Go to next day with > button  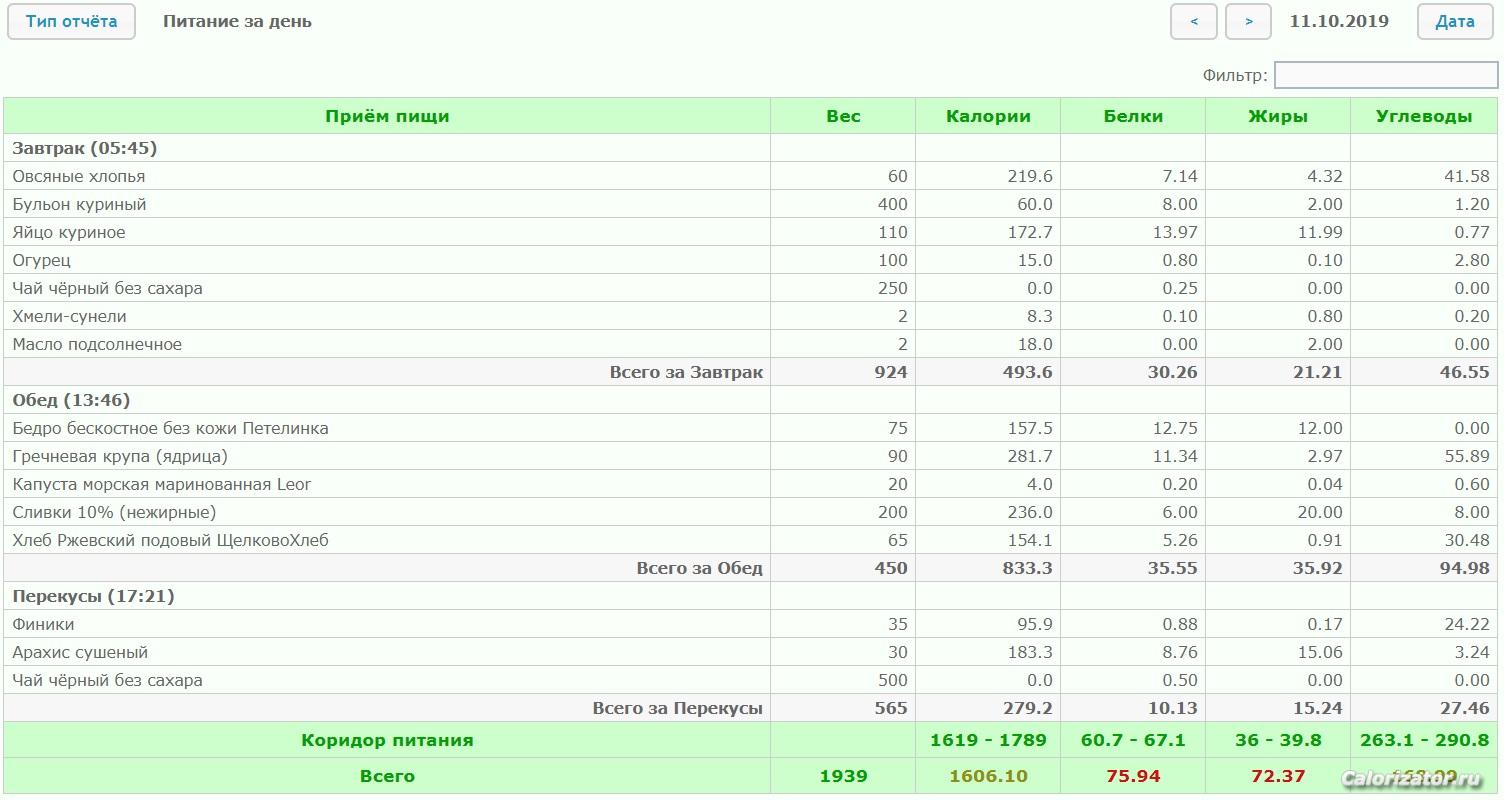1248,21
